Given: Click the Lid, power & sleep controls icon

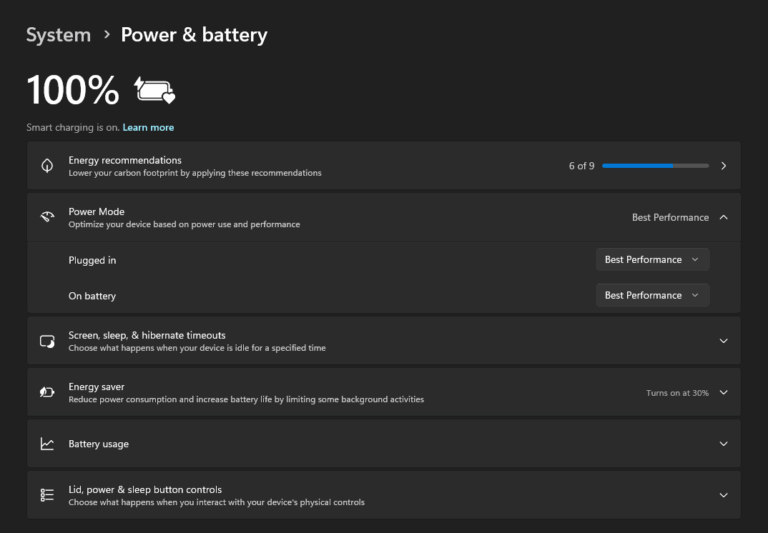Looking at the screenshot, I should click(x=47, y=495).
